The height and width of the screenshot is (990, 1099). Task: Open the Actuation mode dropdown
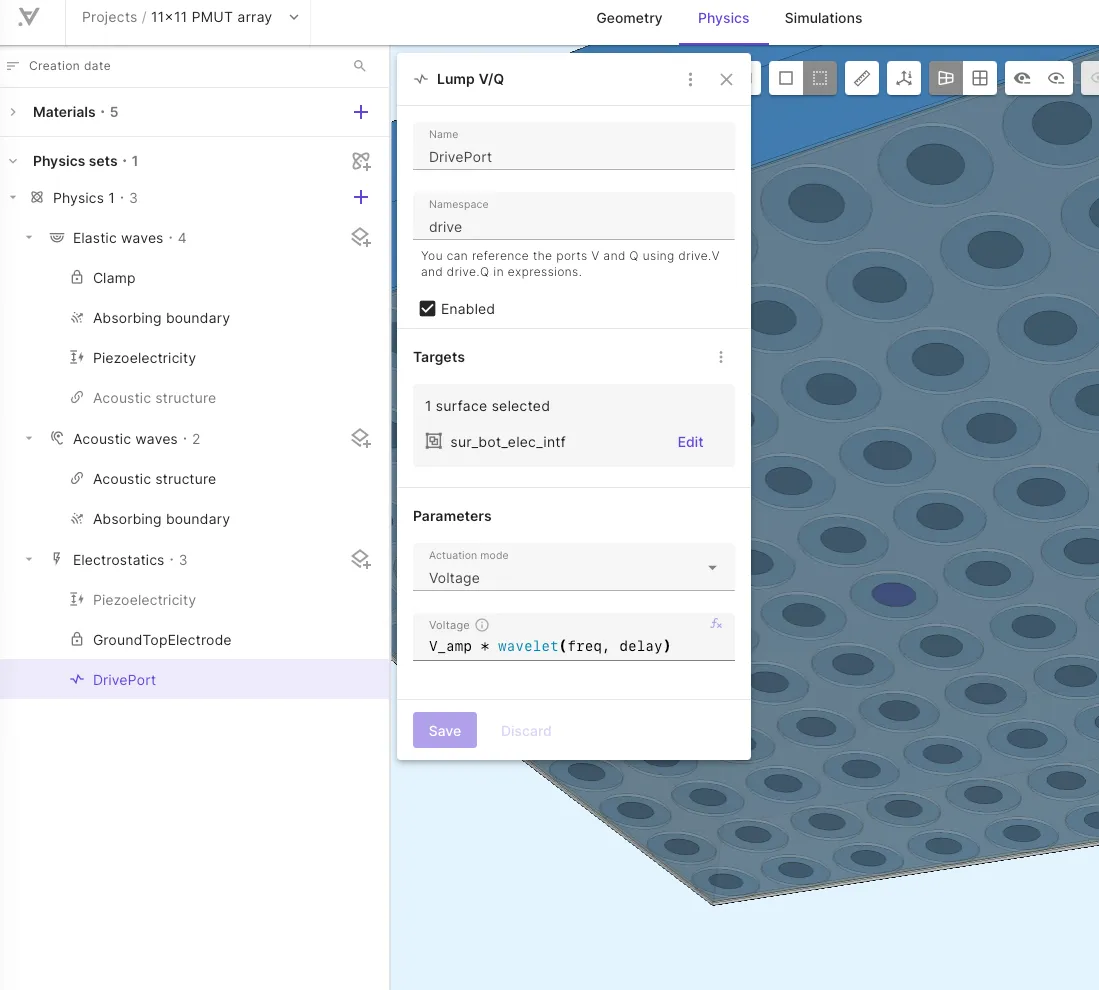[573, 567]
